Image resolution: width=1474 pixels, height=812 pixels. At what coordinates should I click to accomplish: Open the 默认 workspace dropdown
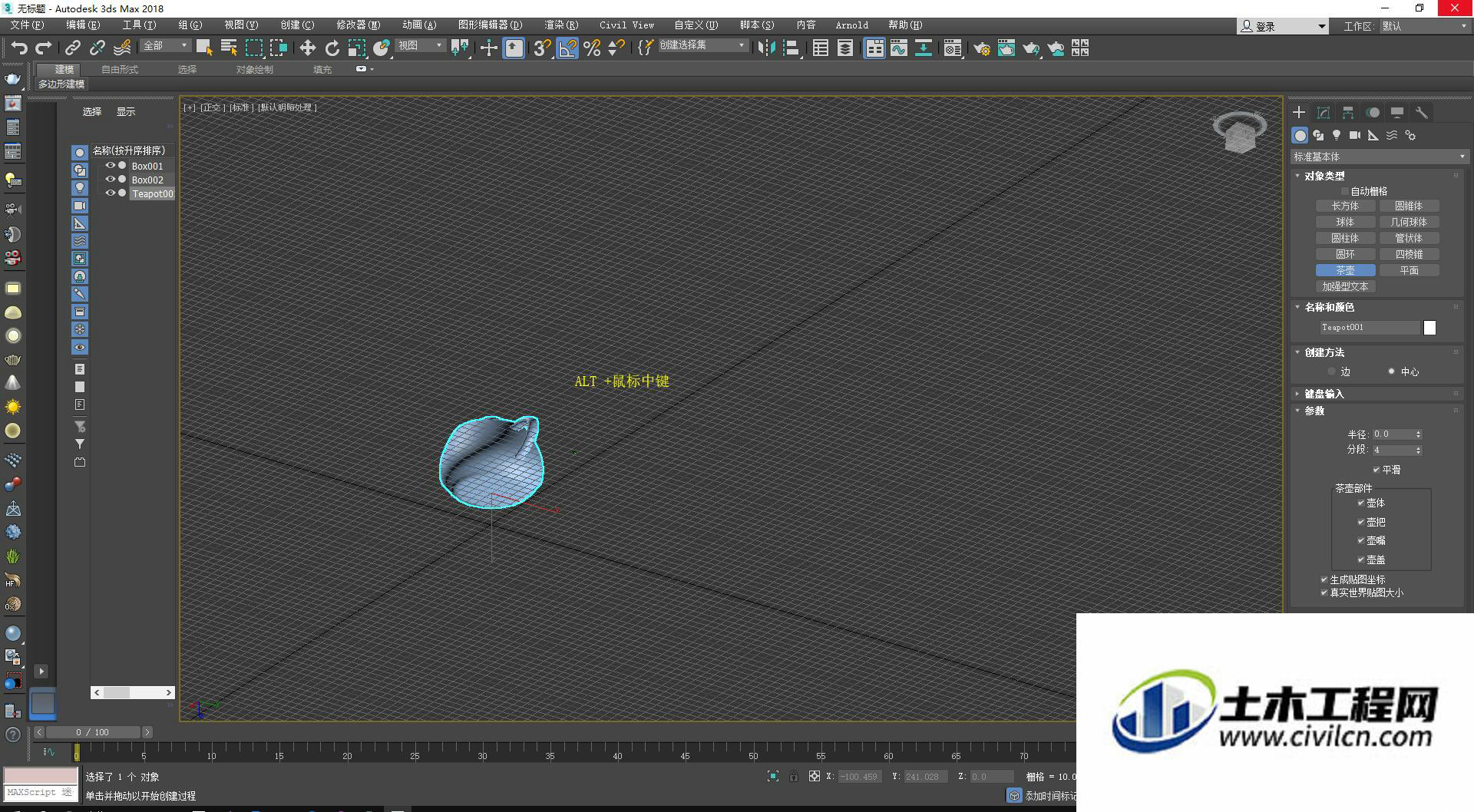(1424, 26)
